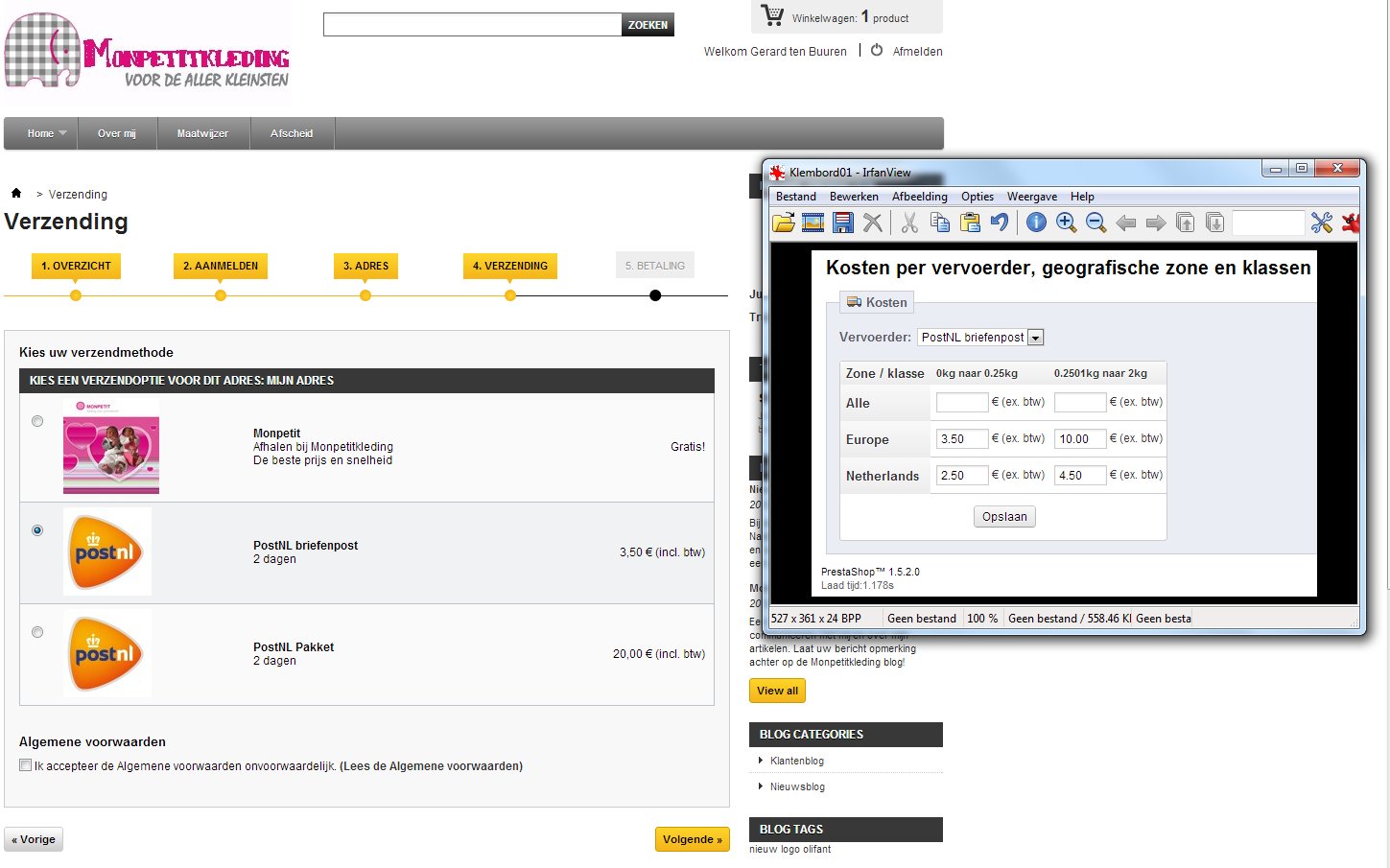Click the Monpetit carrier image
The image size is (1390, 868).
(x=111, y=446)
